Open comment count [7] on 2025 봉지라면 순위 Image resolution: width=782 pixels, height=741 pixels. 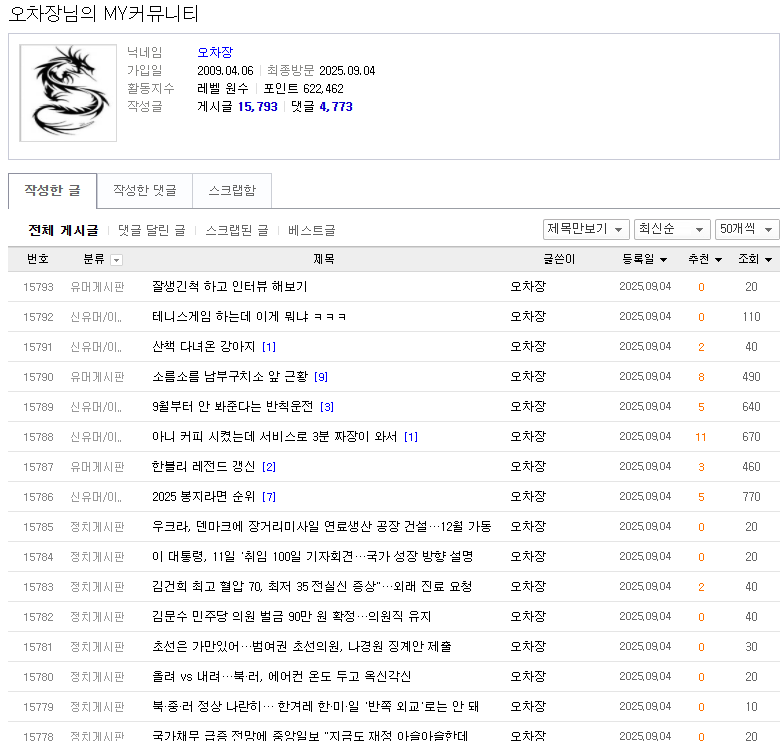269,497
